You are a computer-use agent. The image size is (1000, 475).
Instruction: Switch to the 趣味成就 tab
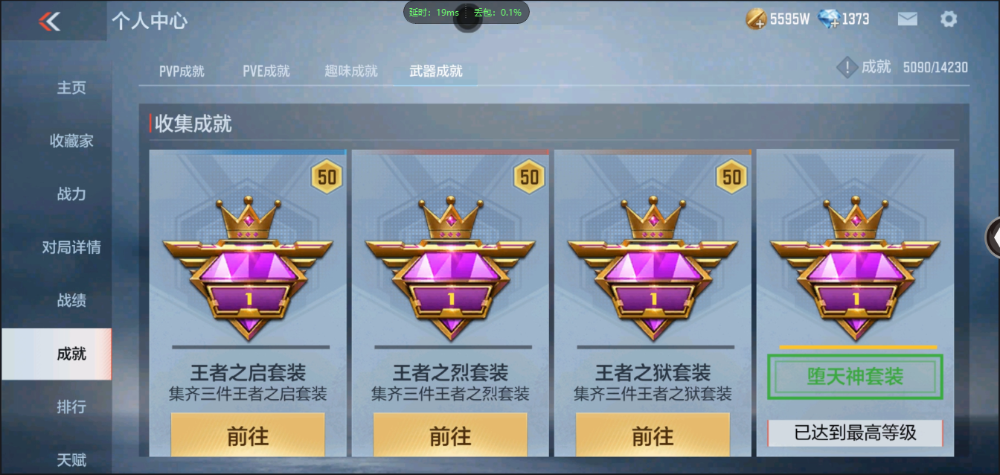351,71
